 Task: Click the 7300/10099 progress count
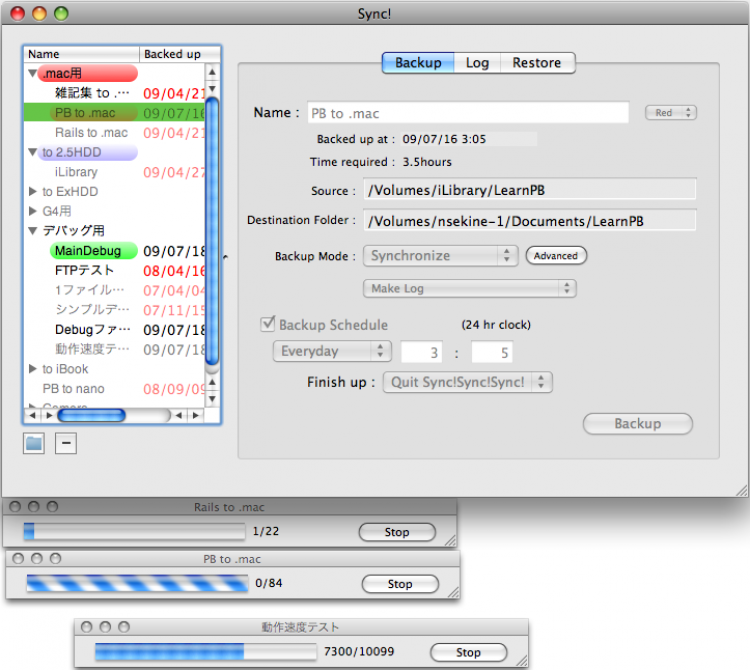pyautogui.click(x=359, y=651)
